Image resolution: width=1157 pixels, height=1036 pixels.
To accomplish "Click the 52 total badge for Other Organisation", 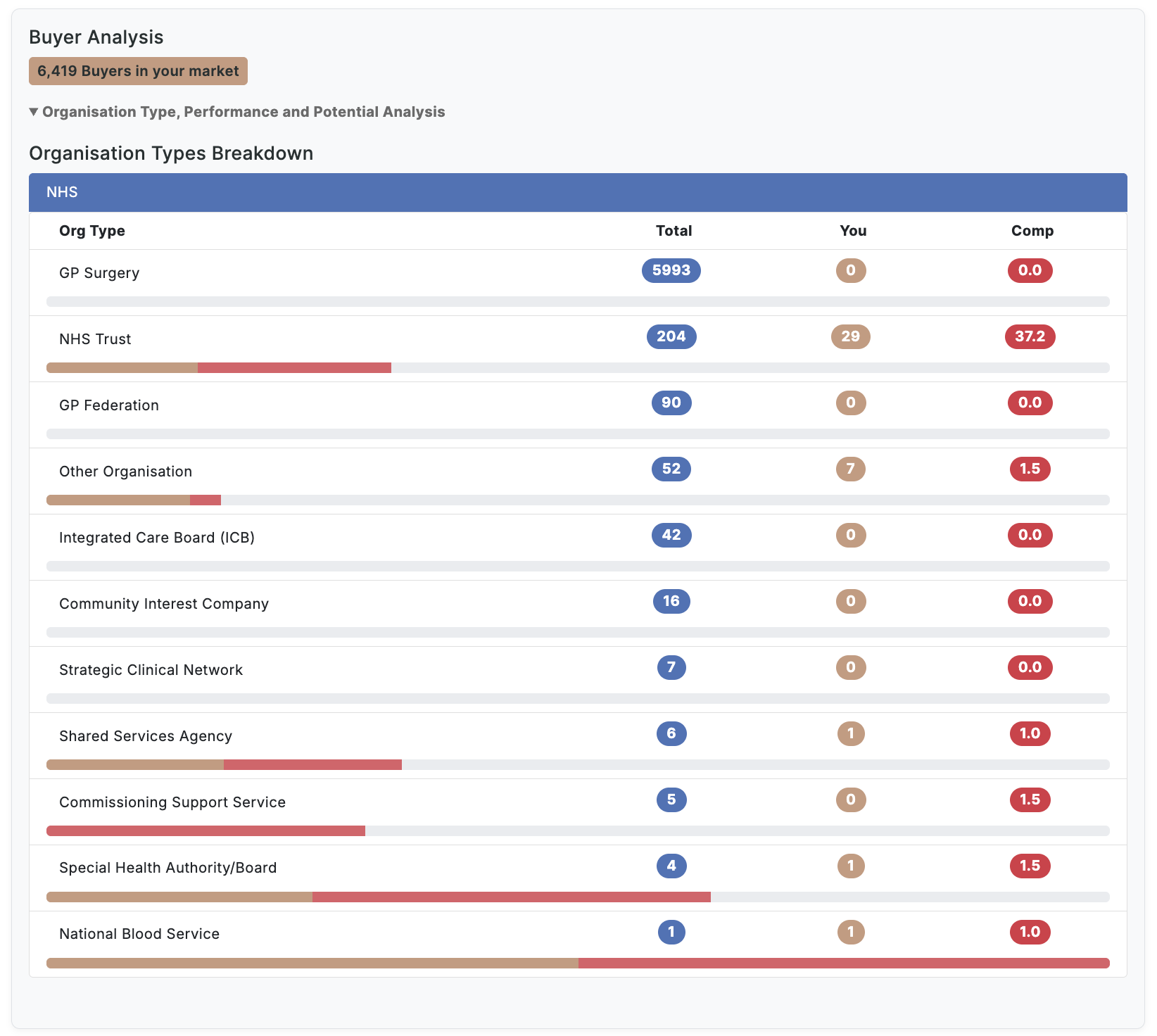I will (671, 469).
